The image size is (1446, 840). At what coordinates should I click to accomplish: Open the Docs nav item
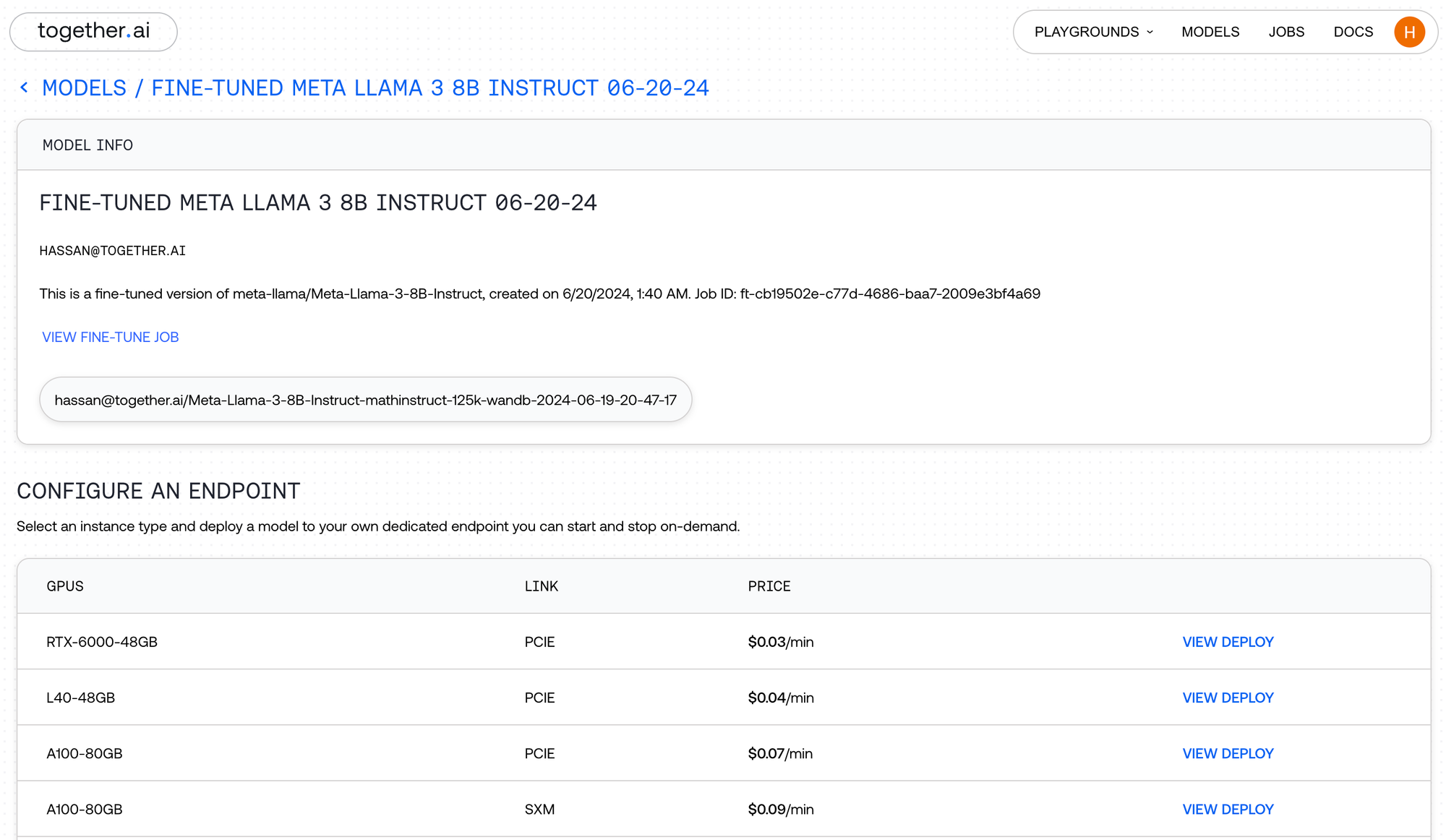tap(1353, 32)
